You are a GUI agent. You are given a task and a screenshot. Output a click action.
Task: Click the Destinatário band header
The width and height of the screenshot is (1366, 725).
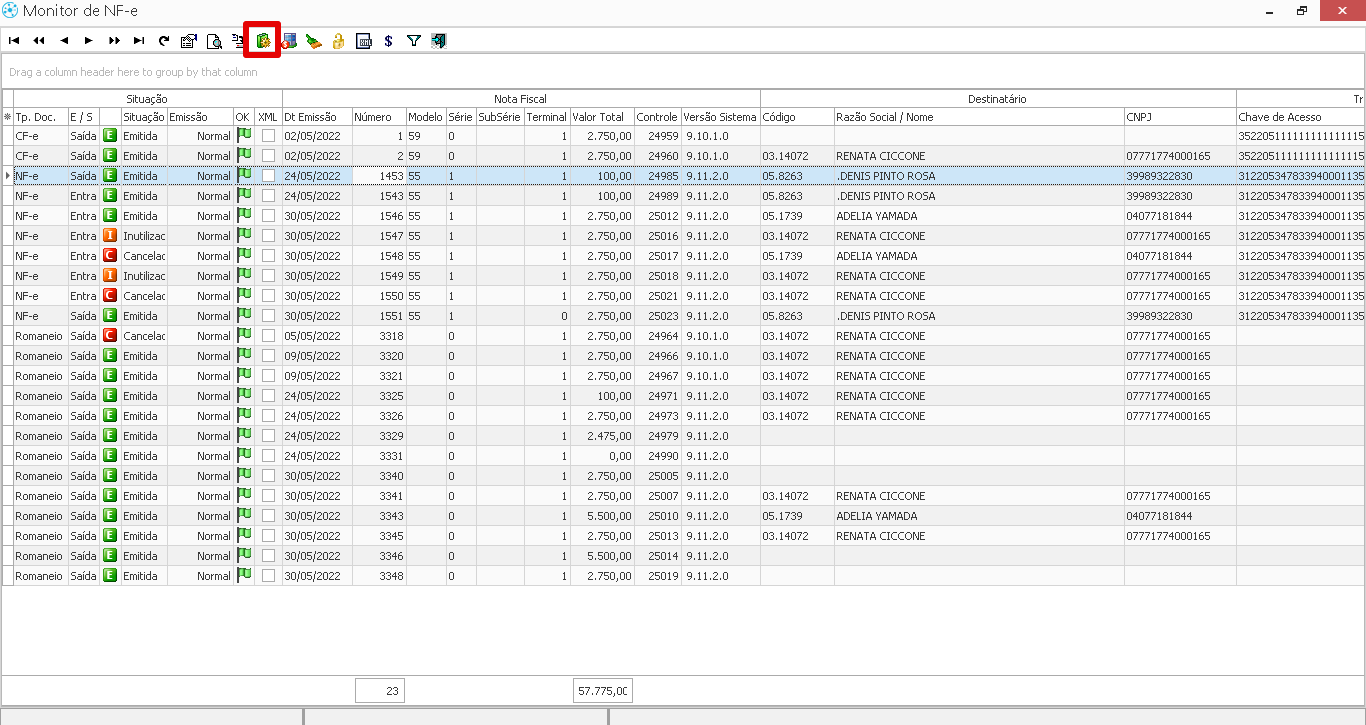pyautogui.click(x=997, y=99)
